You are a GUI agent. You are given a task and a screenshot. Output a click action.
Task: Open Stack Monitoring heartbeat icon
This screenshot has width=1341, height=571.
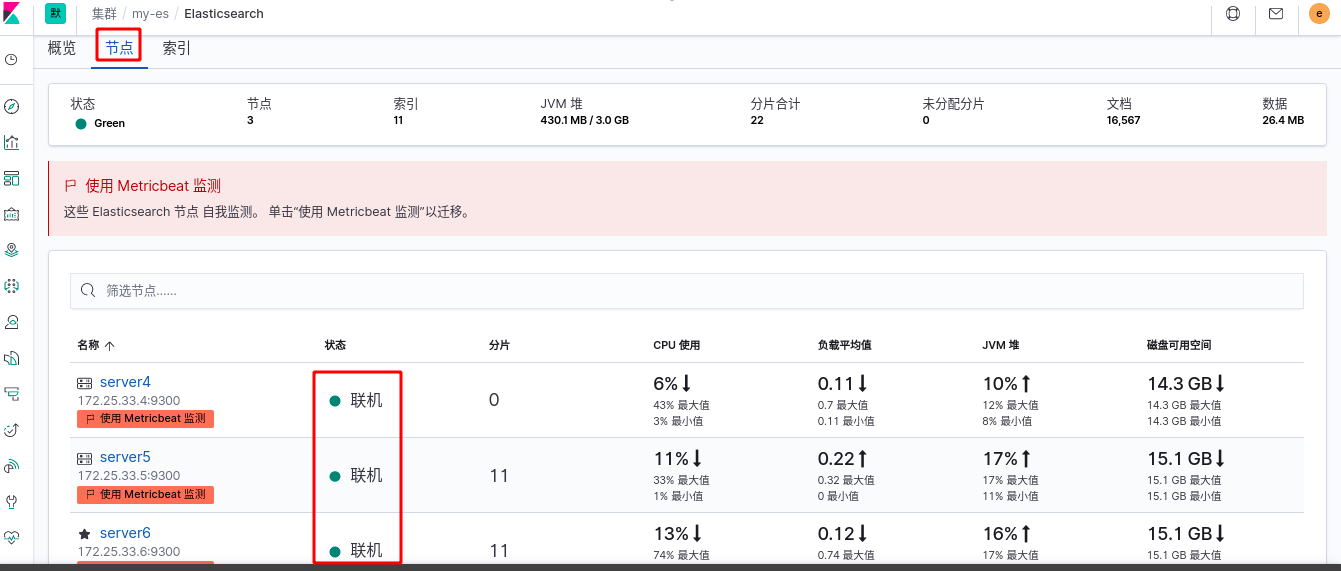[11, 537]
